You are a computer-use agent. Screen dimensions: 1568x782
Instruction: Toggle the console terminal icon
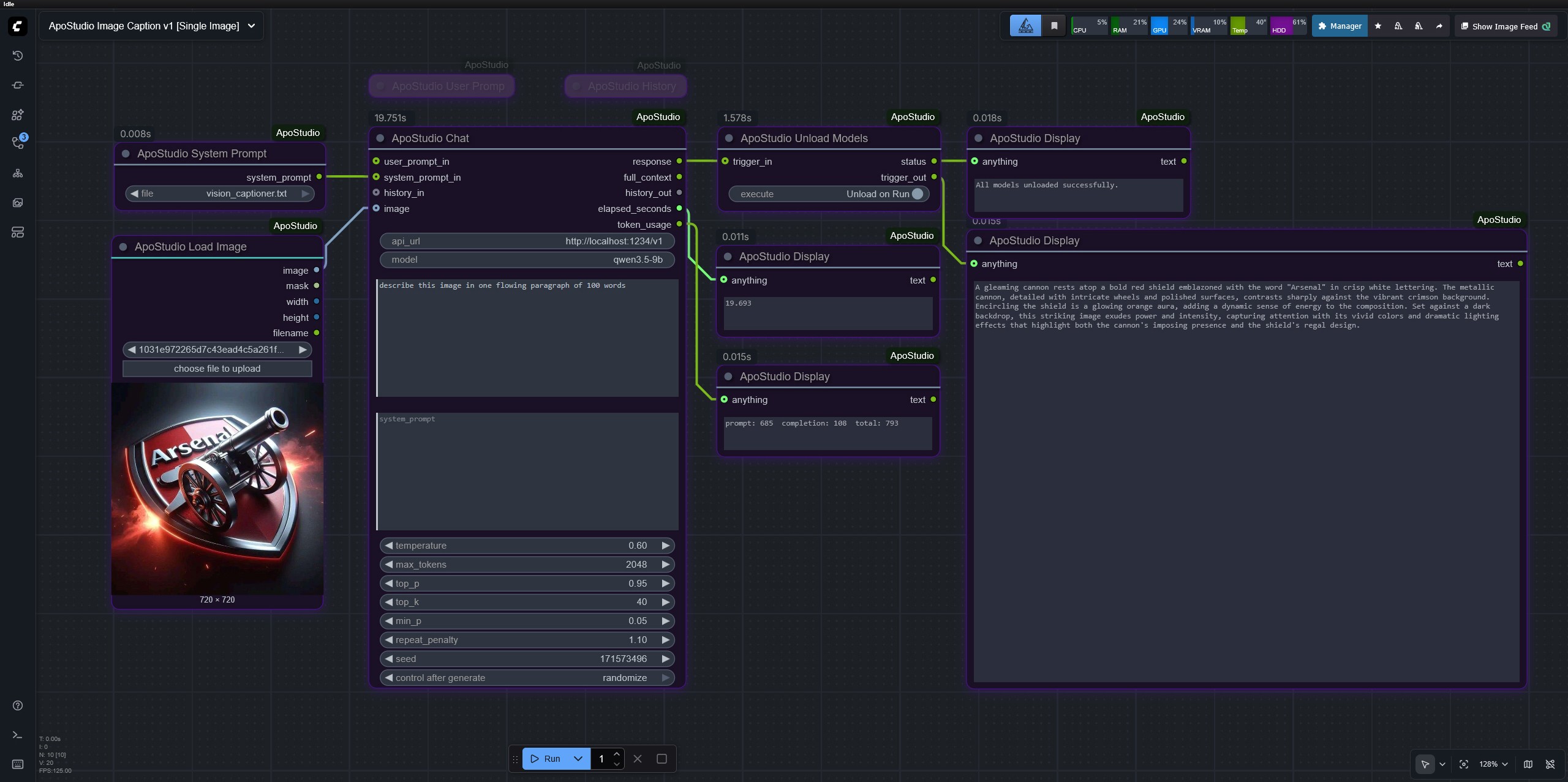point(18,735)
